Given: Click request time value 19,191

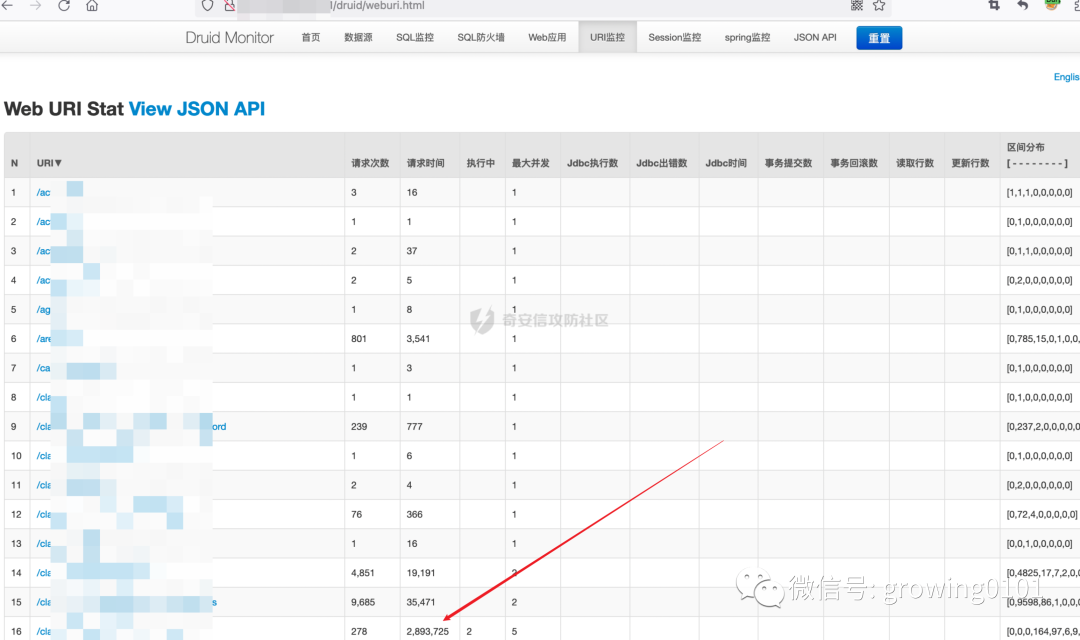Looking at the screenshot, I should pos(421,573).
